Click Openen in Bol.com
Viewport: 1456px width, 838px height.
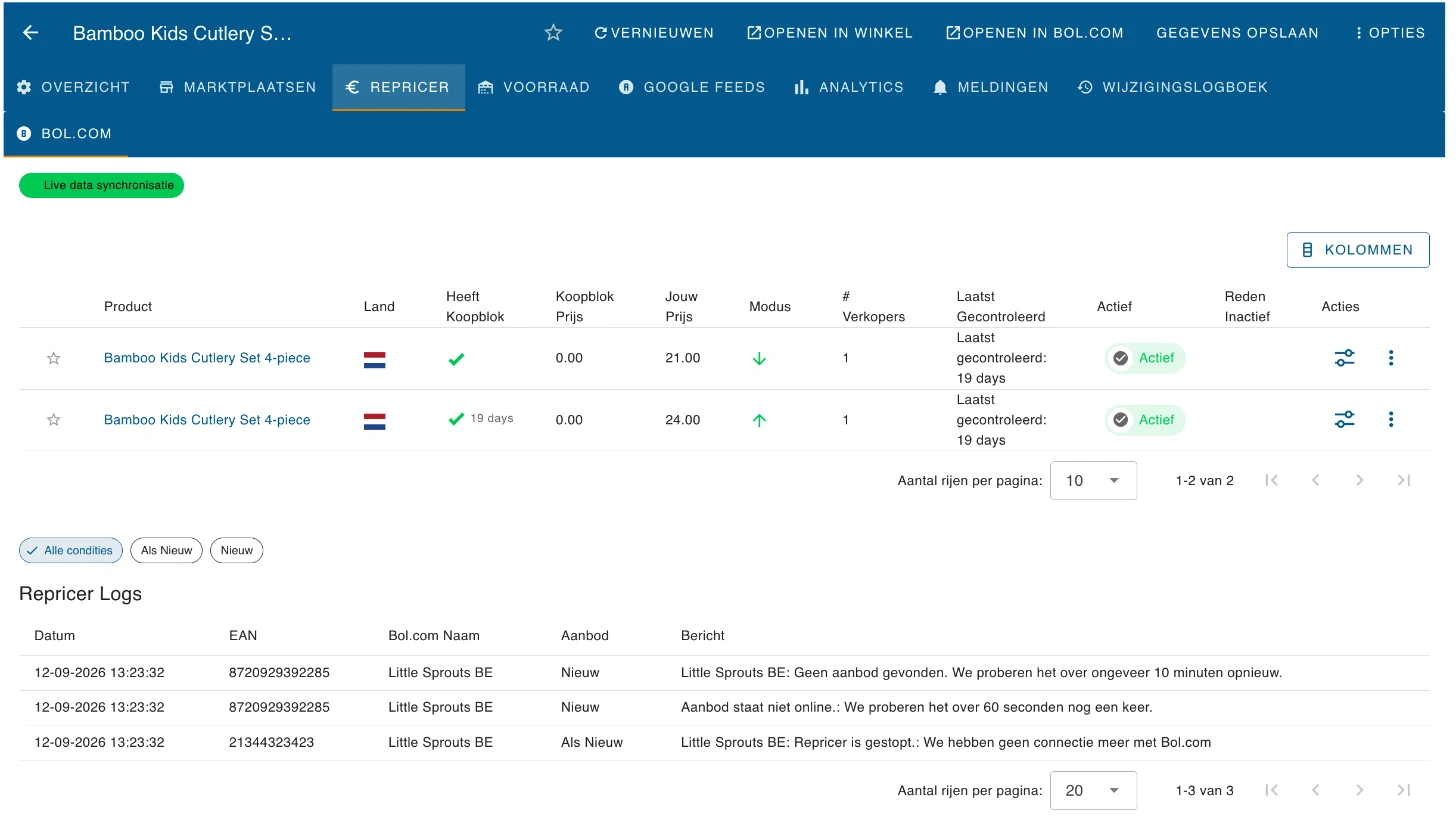pos(1035,33)
